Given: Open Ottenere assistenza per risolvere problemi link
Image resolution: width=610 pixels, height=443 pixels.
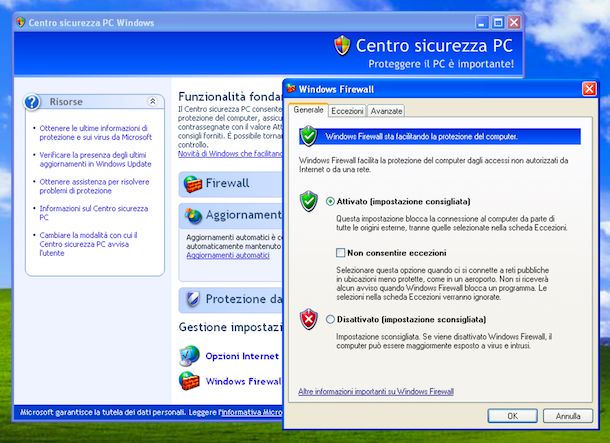Looking at the screenshot, I should tap(95, 186).
